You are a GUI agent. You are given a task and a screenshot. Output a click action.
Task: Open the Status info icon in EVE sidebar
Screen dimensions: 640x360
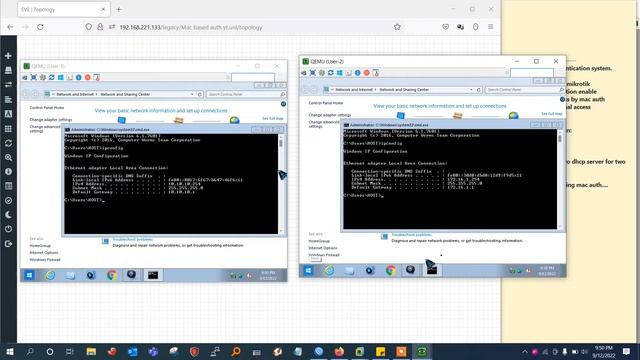click(8, 172)
